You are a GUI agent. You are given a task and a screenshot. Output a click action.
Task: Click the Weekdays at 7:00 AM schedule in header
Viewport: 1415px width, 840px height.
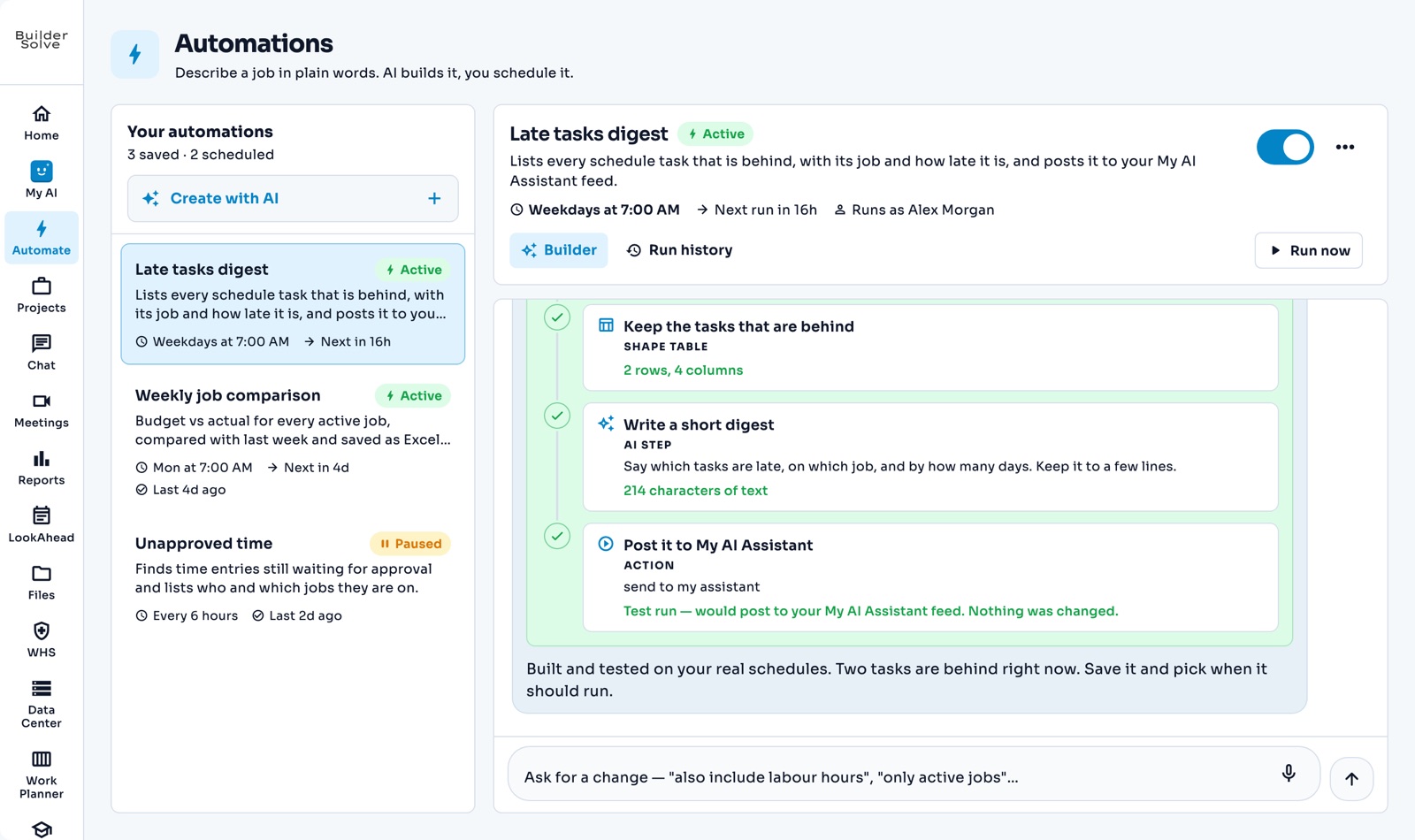pos(595,210)
